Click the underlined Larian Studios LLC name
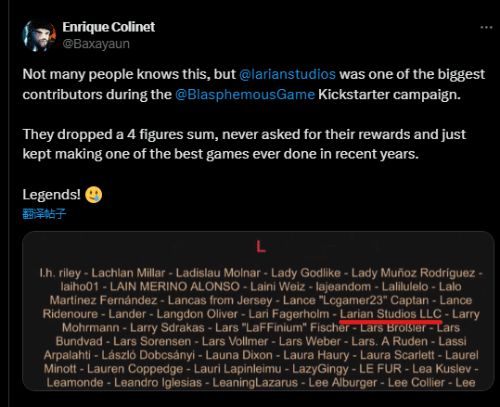Viewport: 500px width, 407px height. point(391,314)
